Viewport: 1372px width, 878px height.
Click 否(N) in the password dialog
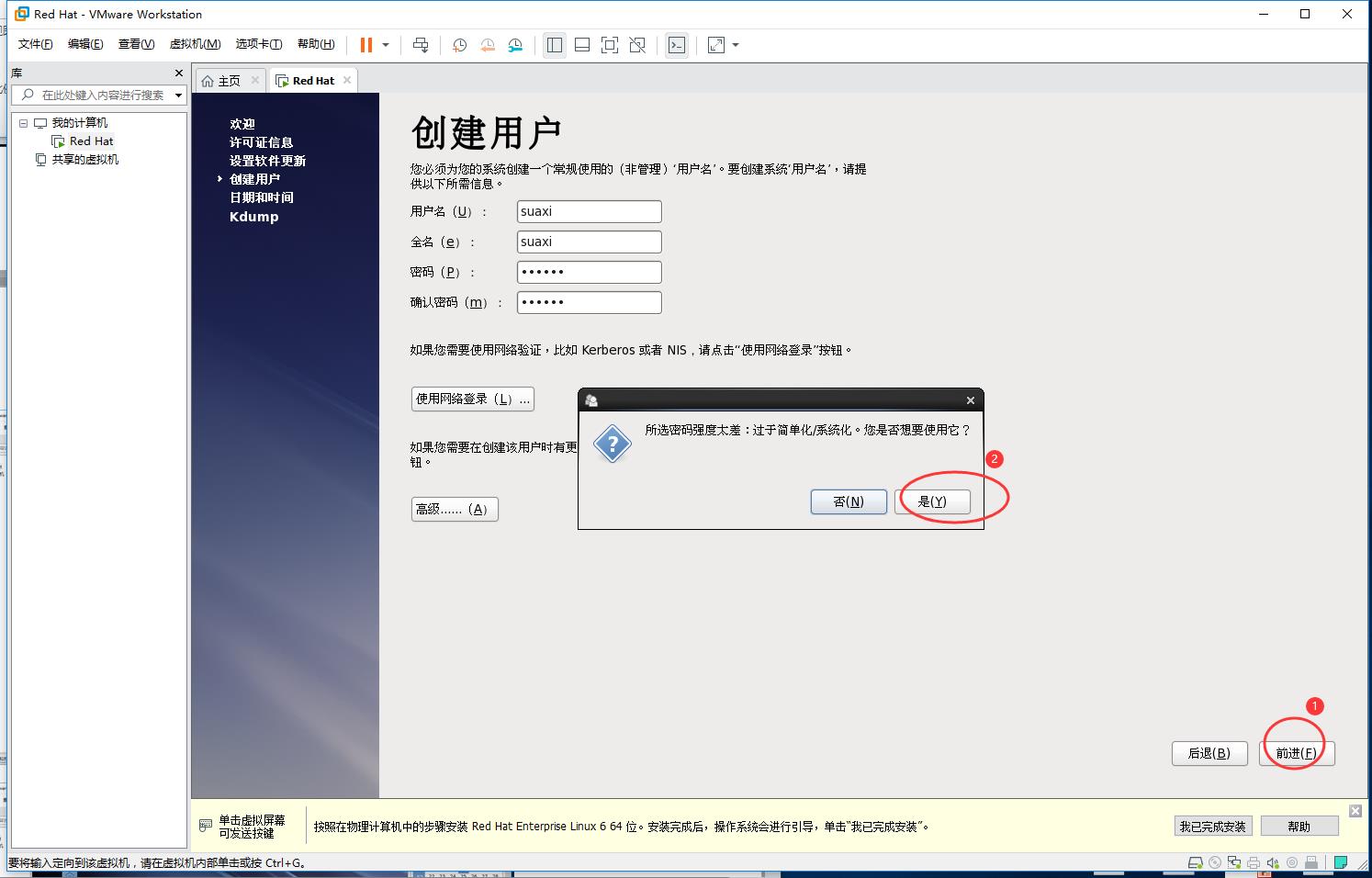tap(849, 501)
